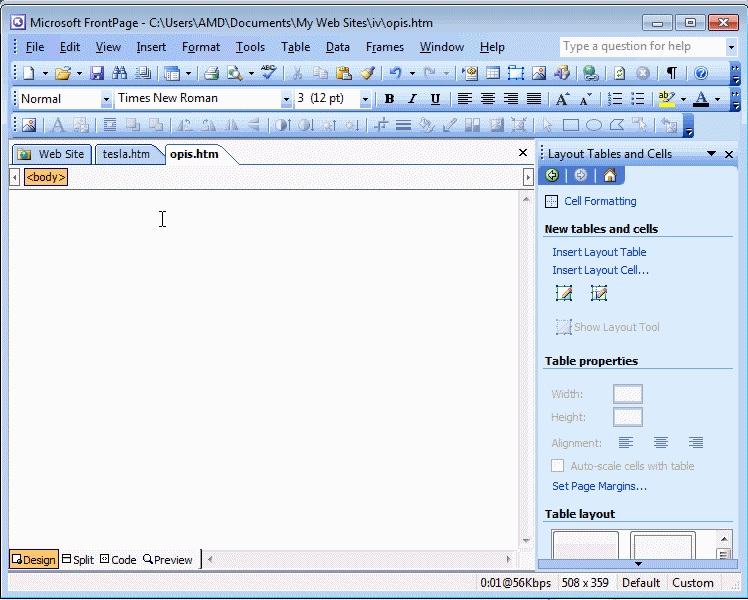Toggle Underline formatting
Viewport: 748px width, 600px height.
[x=435, y=99]
